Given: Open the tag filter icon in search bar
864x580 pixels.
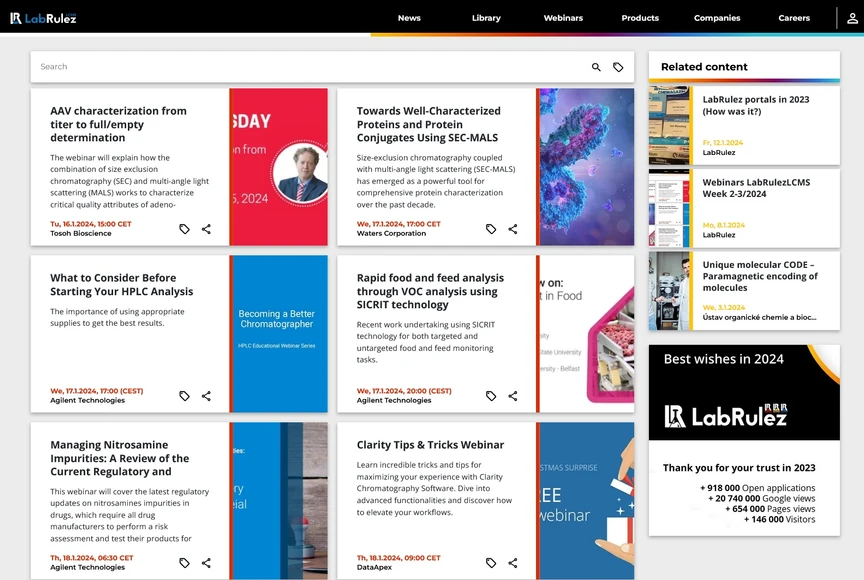Looking at the screenshot, I should (x=618, y=67).
